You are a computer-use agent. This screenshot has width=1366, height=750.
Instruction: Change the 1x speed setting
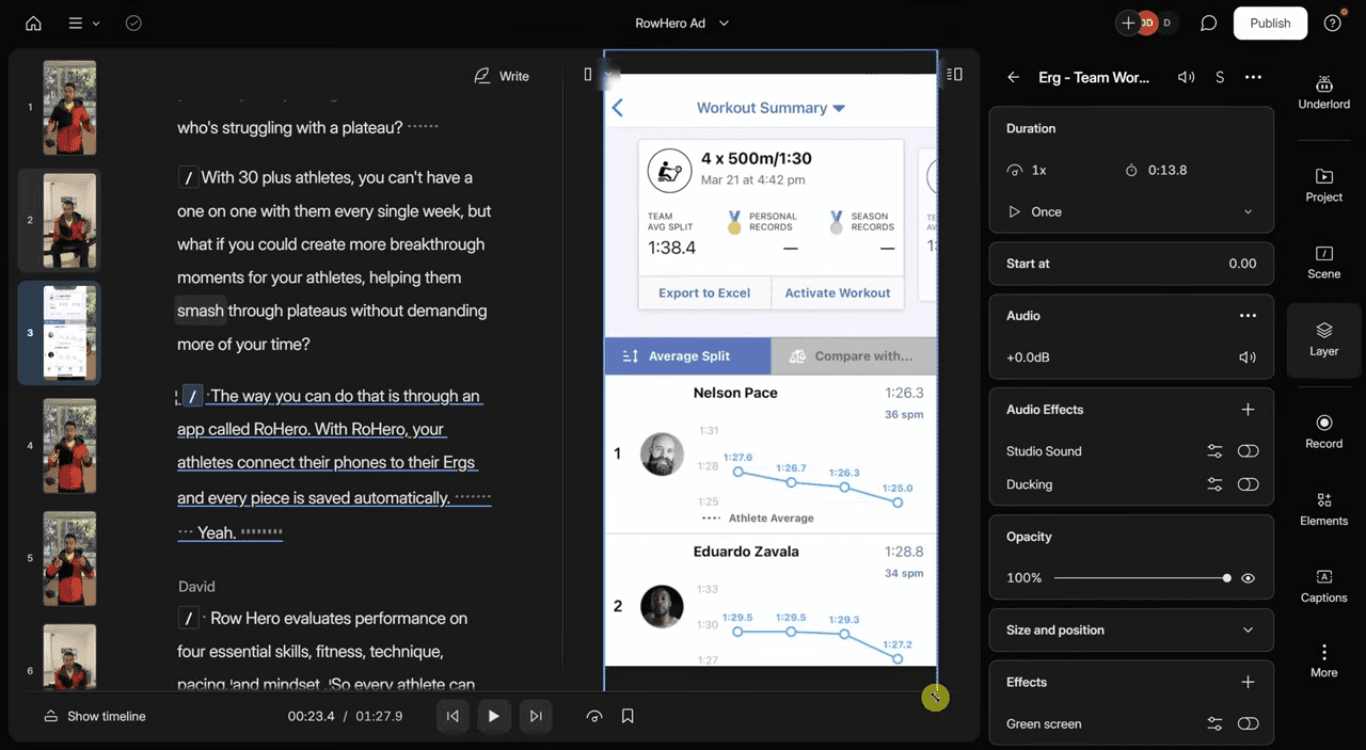point(1027,171)
